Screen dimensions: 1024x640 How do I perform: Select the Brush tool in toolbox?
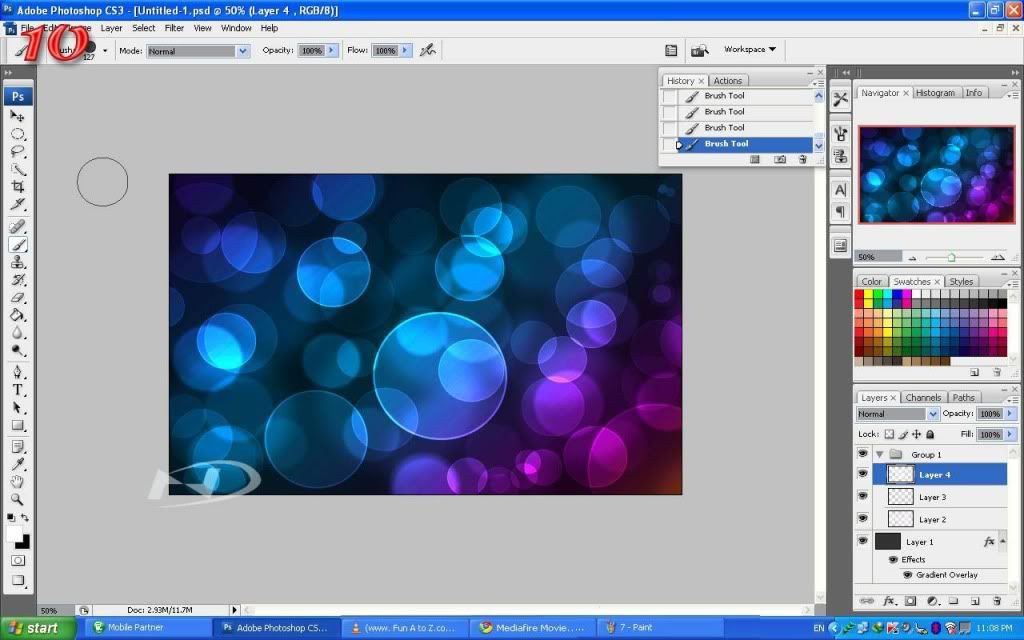coord(18,245)
